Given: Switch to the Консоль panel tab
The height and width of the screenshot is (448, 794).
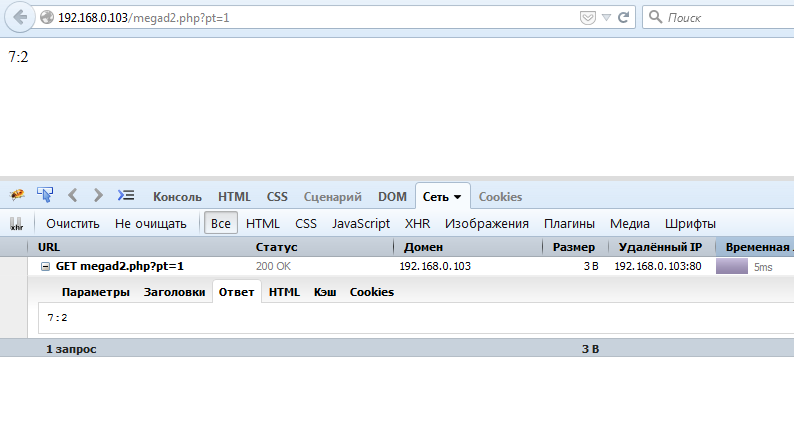Looking at the screenshot, I should (176, 197).
